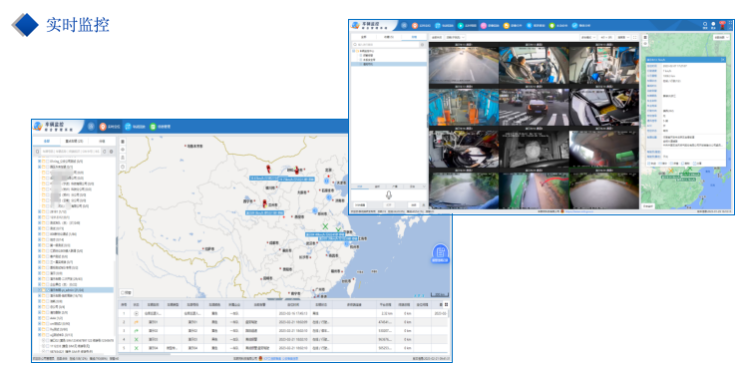Click grey round menu icon beside map window logo
Screen dimensions: 755x379
click(x=91, y=126)
